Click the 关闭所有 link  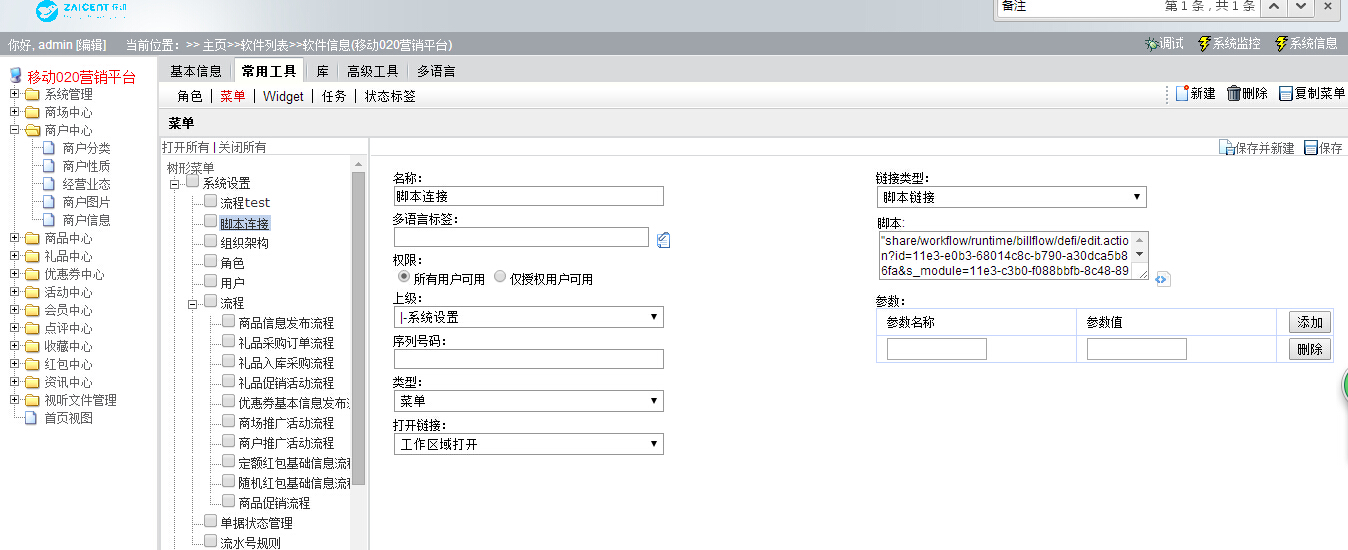243,147
